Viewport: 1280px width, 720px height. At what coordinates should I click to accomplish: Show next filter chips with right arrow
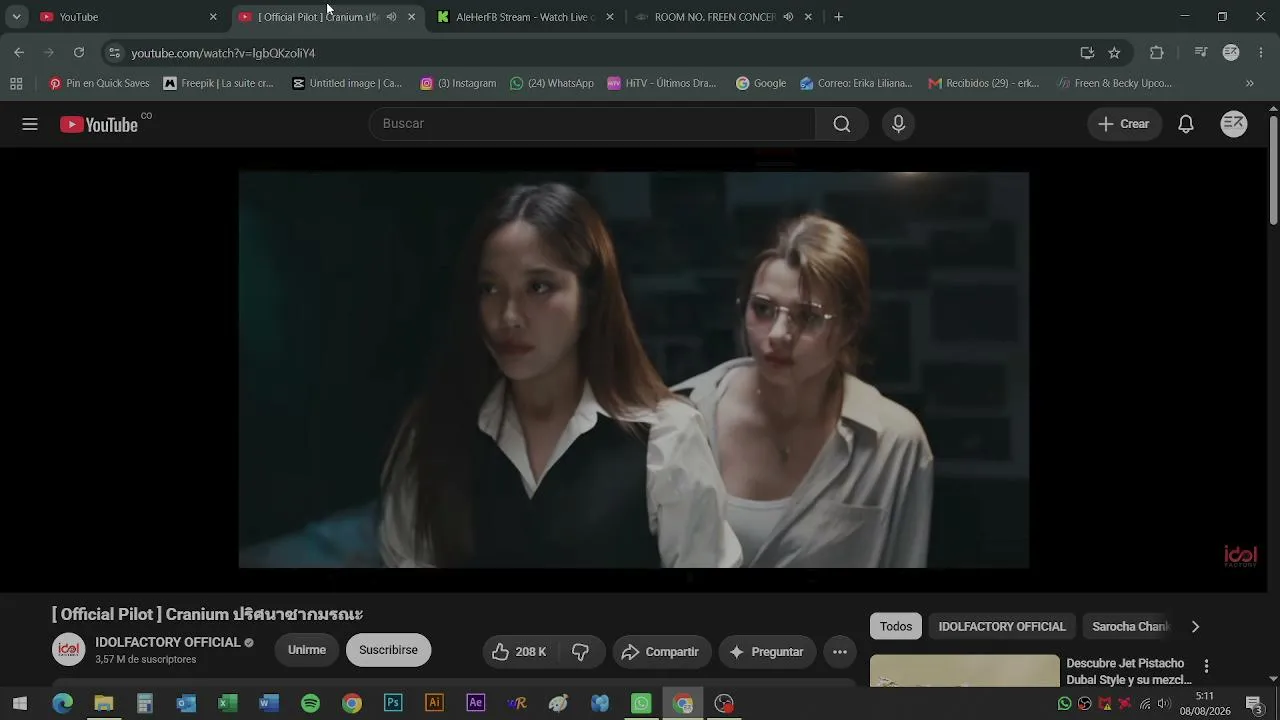(1195, 627)
